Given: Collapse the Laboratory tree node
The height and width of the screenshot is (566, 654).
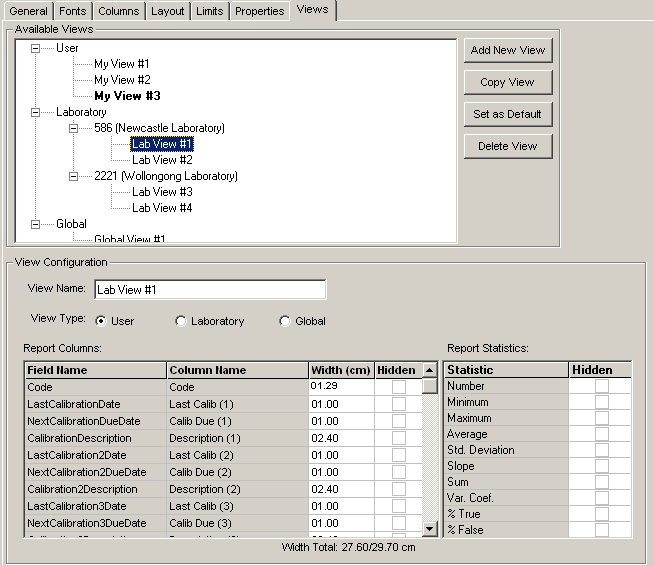Looking at the screenshot, I should pyautogui.click(x=37, y=112).
